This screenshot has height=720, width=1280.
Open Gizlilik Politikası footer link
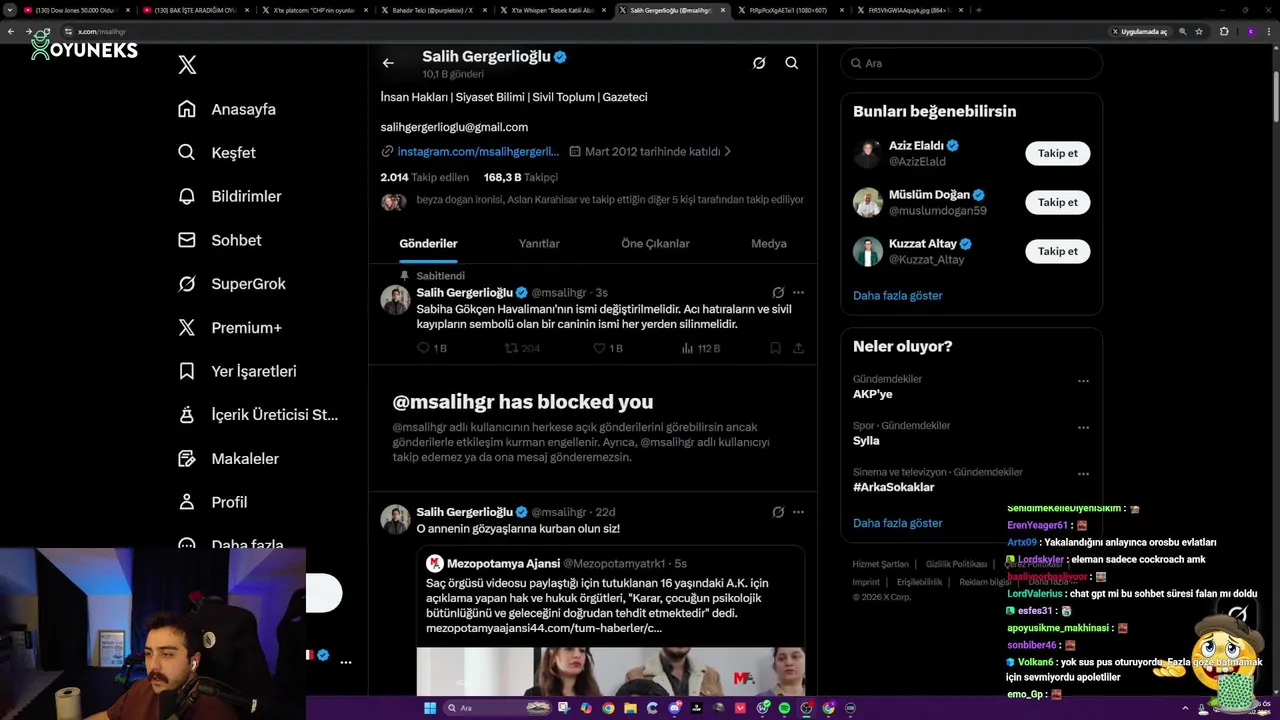tap(956, 564)
